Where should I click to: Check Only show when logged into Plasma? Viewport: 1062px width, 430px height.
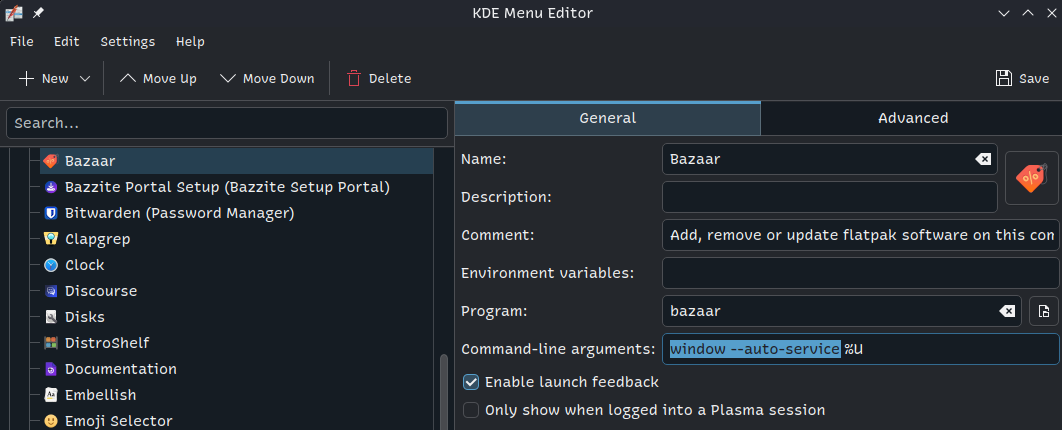[x=471, y=410]
